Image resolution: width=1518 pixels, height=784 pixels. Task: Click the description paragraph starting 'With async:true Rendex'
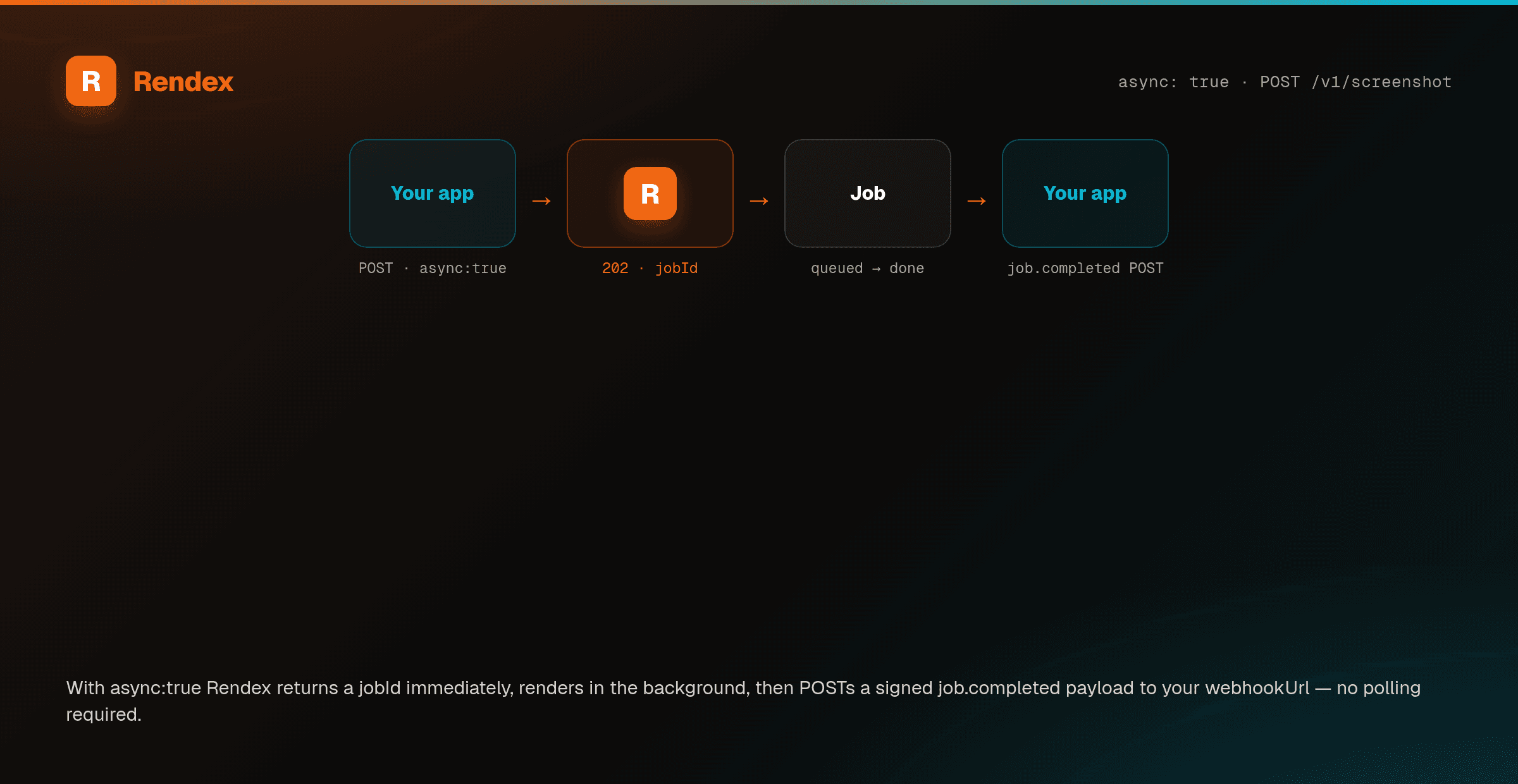743,701
